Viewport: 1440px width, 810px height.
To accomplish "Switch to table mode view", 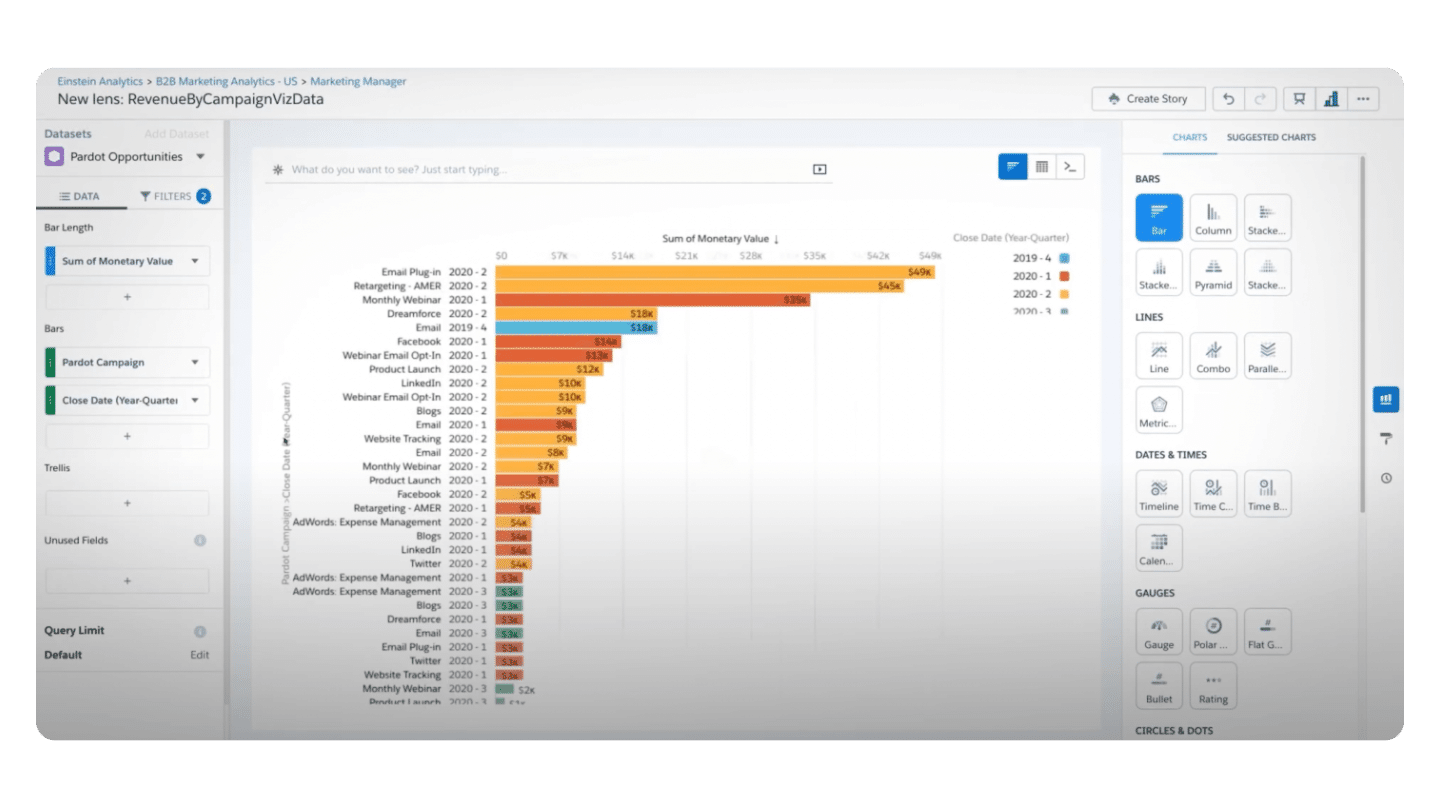I will click(1041, 167).
